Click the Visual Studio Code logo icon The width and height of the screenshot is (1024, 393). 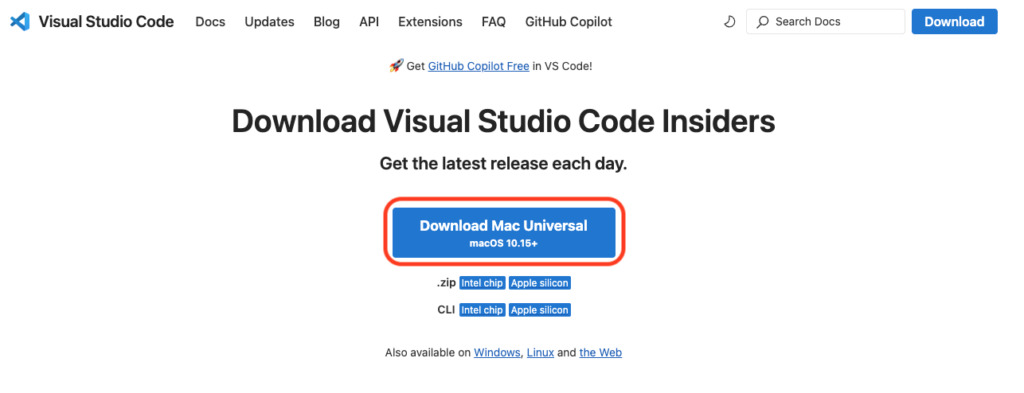pos(20,22)
